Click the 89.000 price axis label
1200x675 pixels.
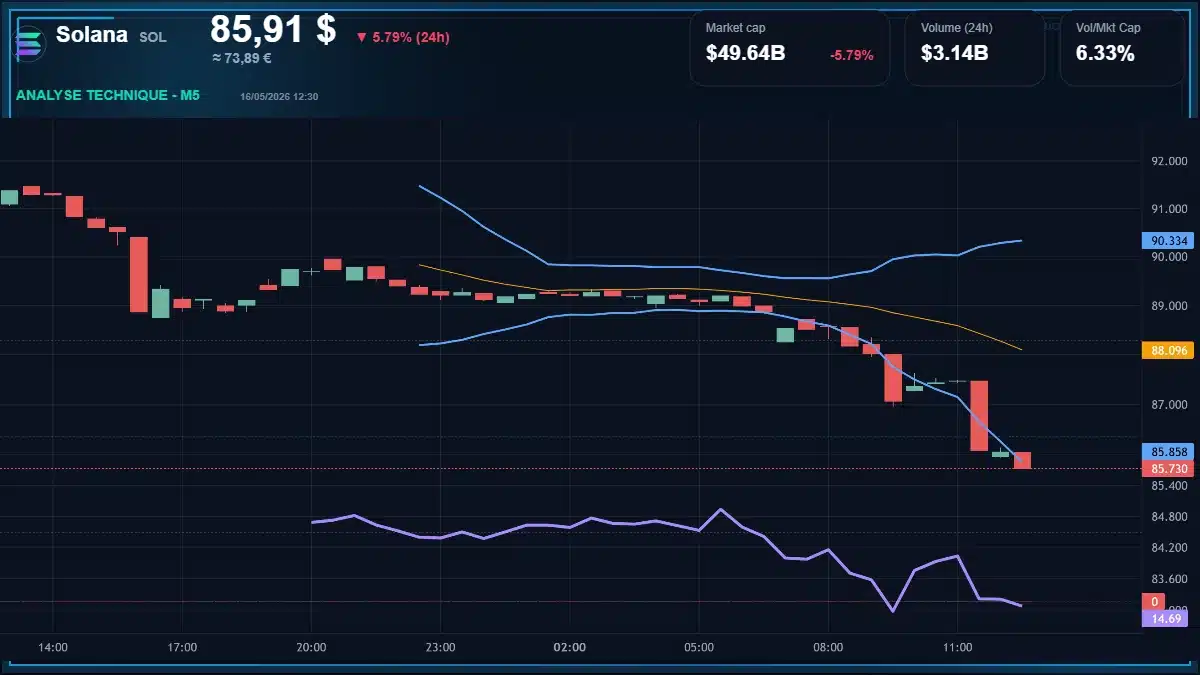pyautogui.click(x=1169, y=306)
